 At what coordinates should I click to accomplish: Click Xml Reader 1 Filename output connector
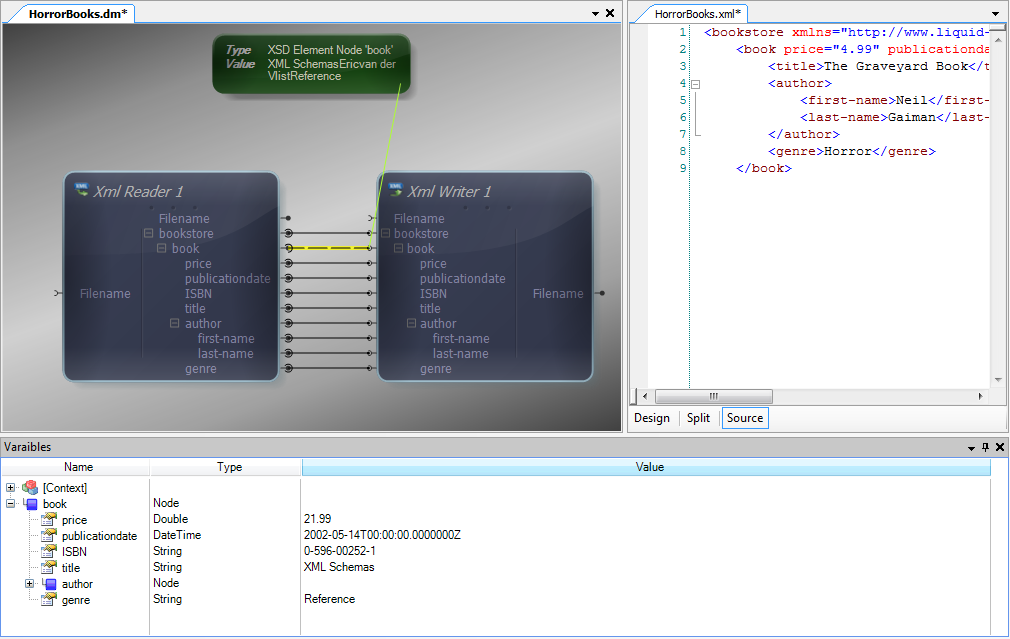pos(288,218)
